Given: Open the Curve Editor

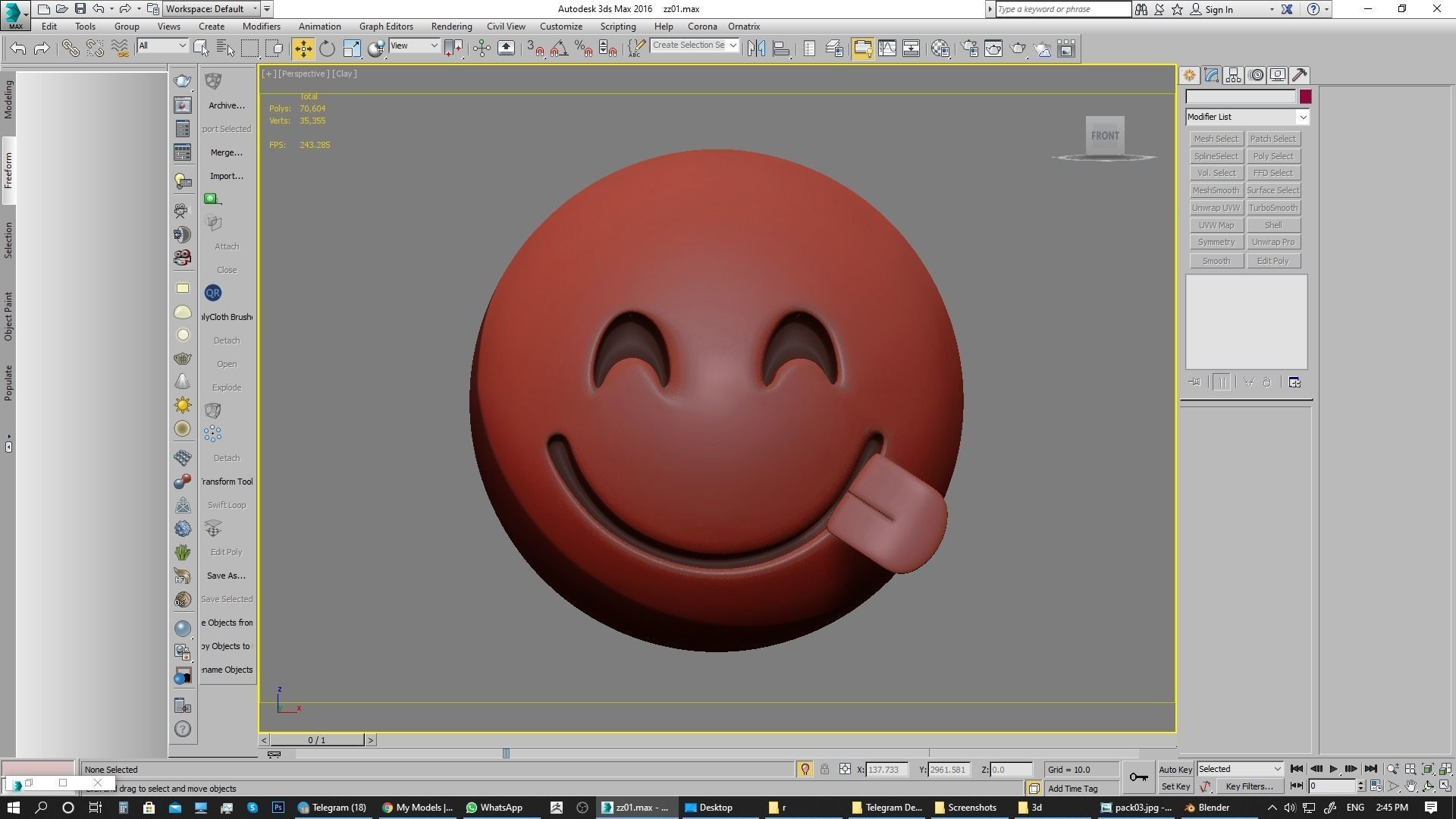Looking at the screenshot, I should tap(887, 49).
